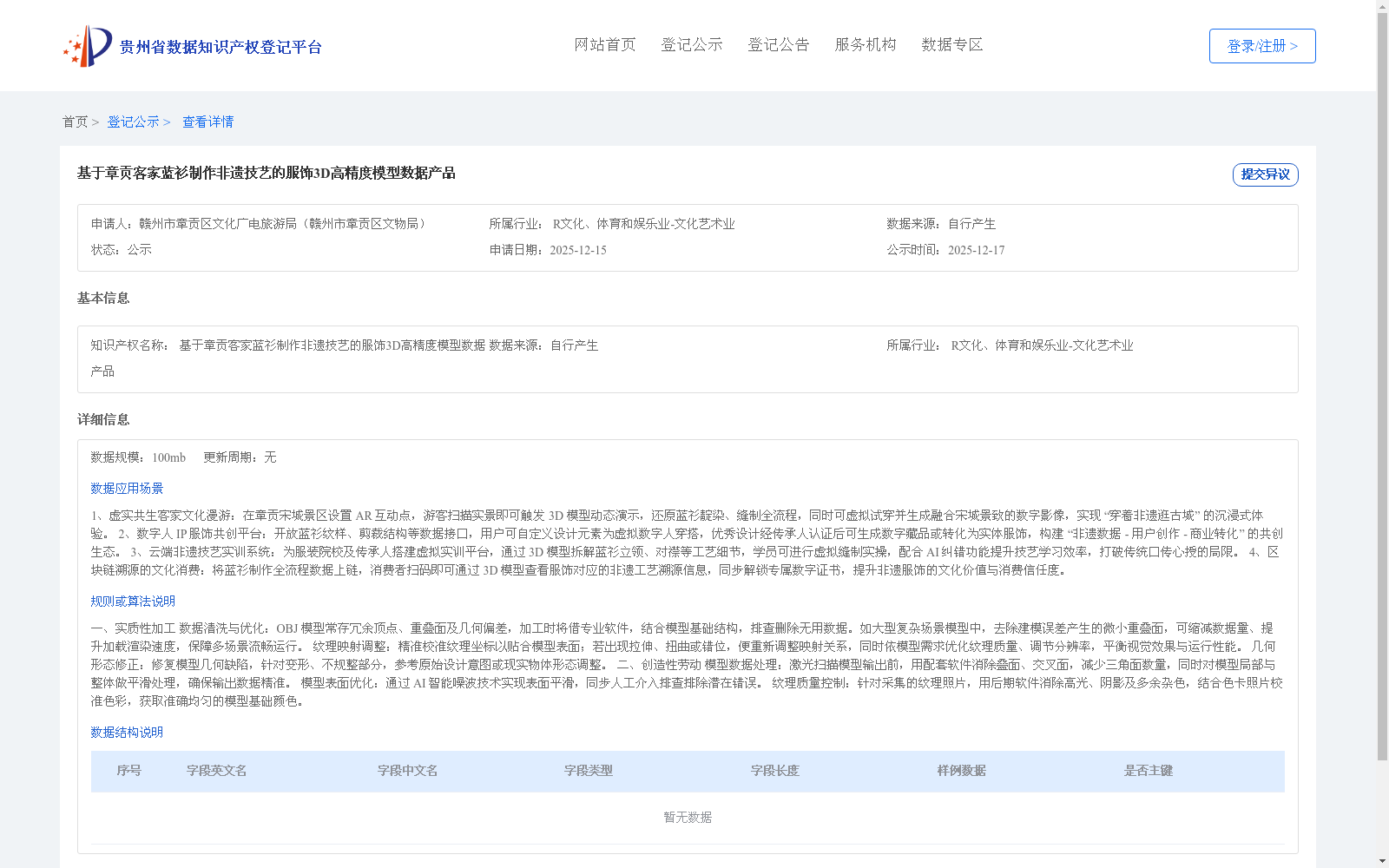Click the 字段长度 column header
The image size is (1389, 868).
pos(775,771)
